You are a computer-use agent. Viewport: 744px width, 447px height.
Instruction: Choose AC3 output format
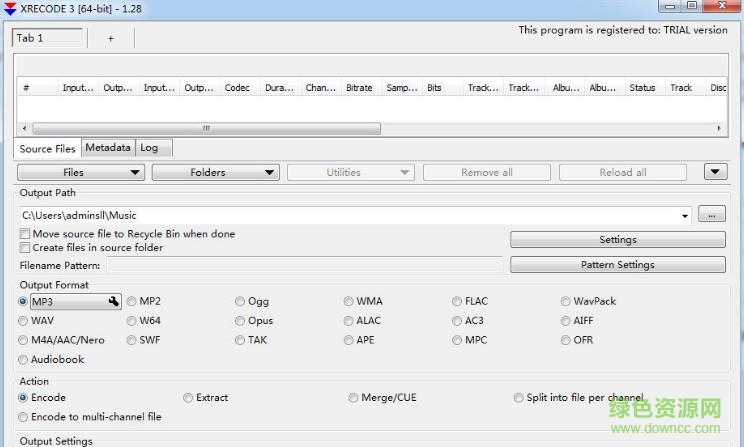click(x=457, y=321)
